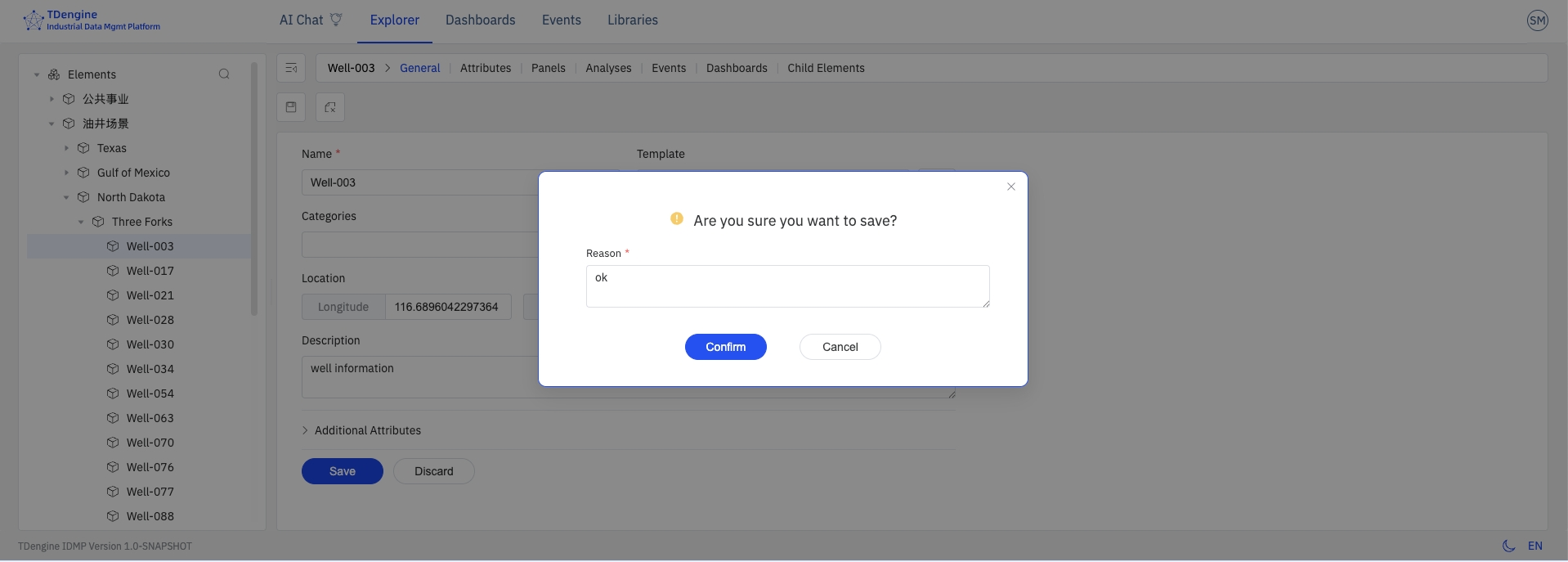Viewport: 1568px width, 562px height.
Task: Click Cancel in the save dialog
Action: 840,347
